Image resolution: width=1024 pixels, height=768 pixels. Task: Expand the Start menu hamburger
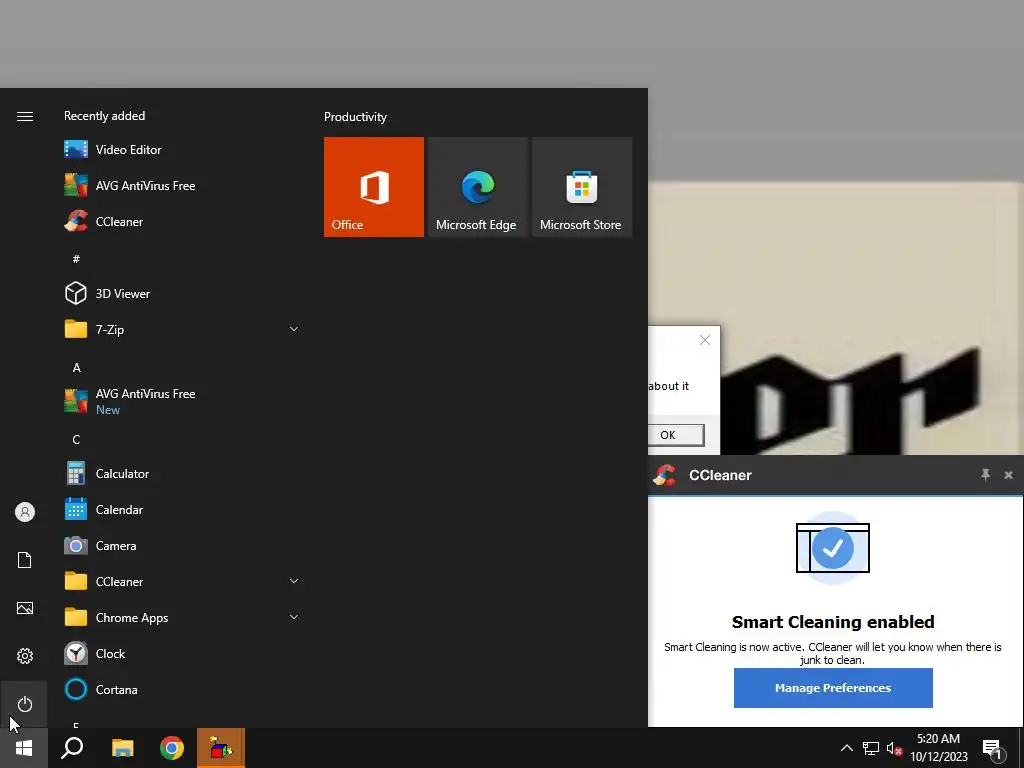25,116
